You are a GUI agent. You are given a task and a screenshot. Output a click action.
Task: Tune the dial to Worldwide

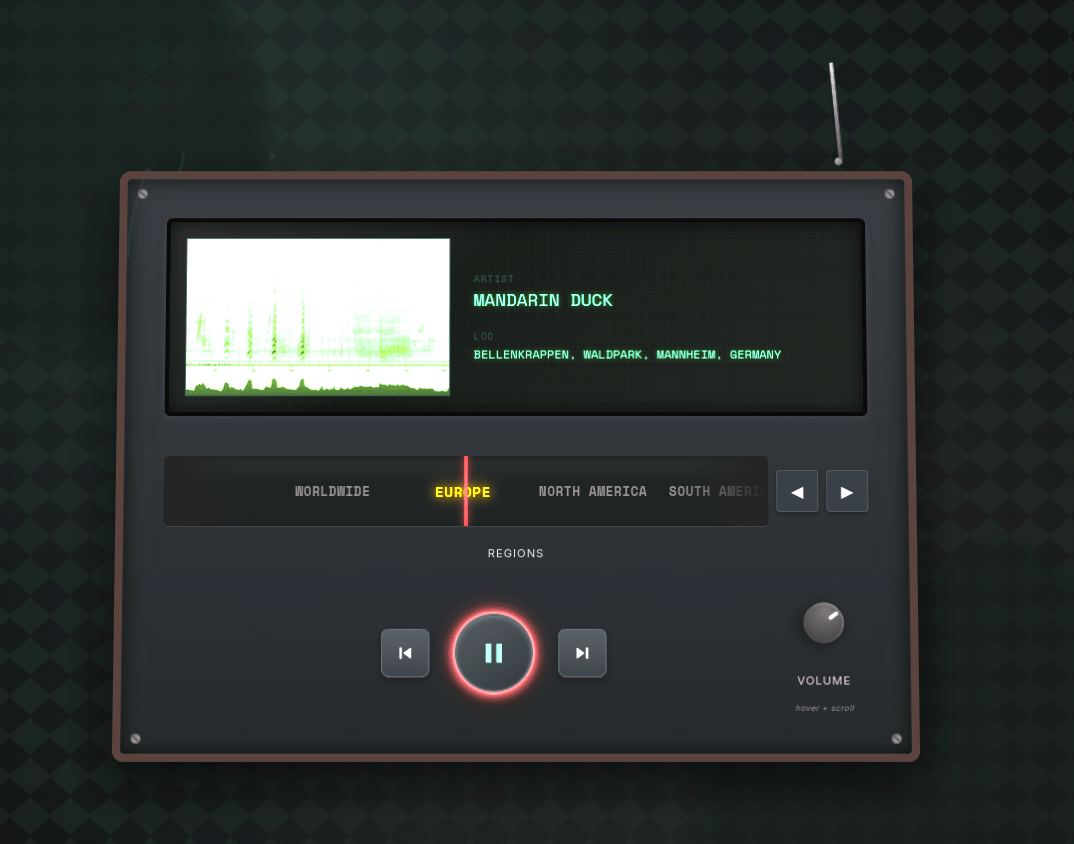point(332,492)
